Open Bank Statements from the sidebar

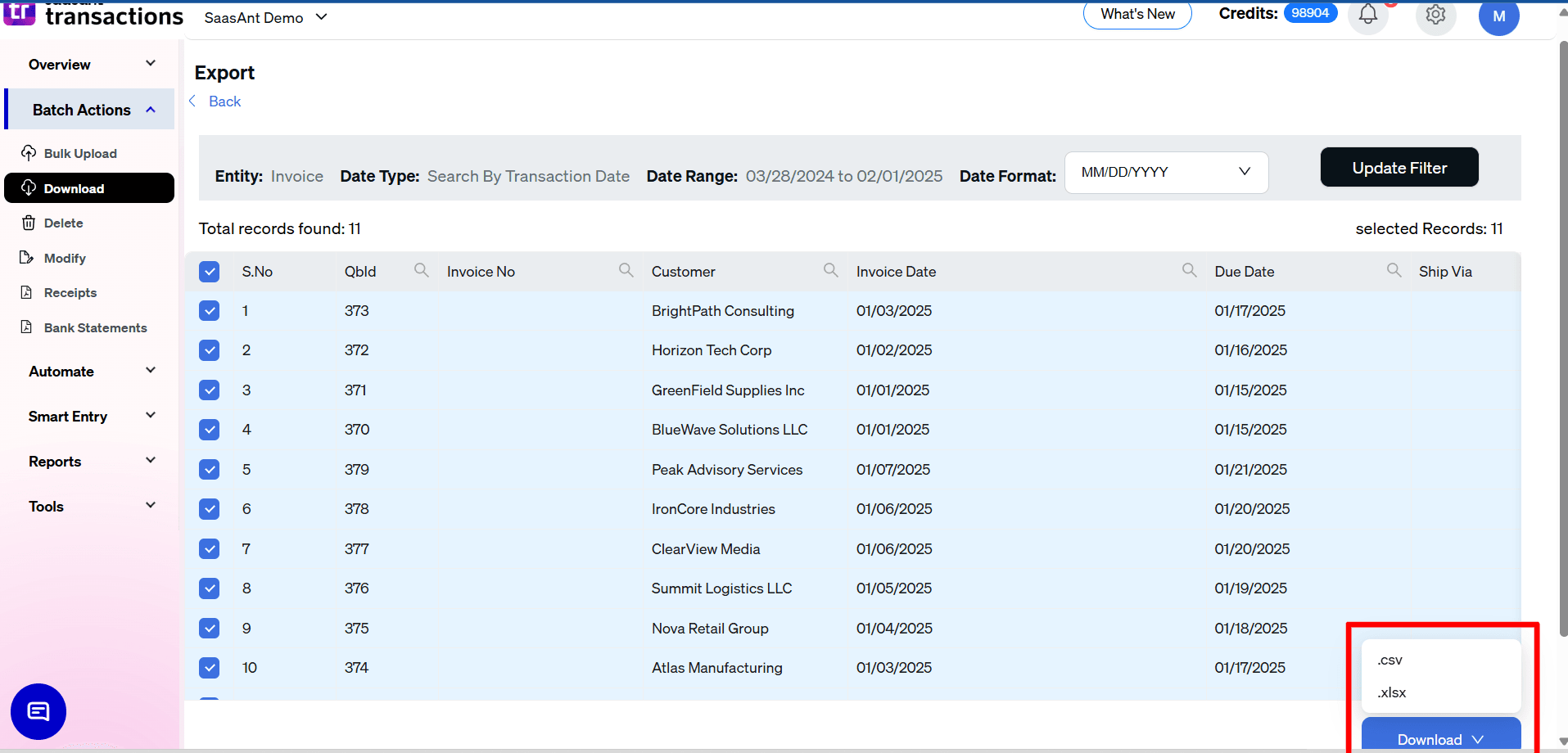point(95,327)
